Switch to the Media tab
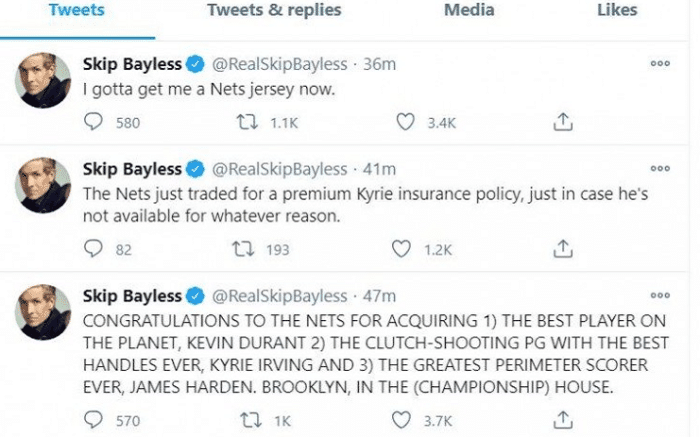This screenshot has height=437, width=700. pos(469,11)
